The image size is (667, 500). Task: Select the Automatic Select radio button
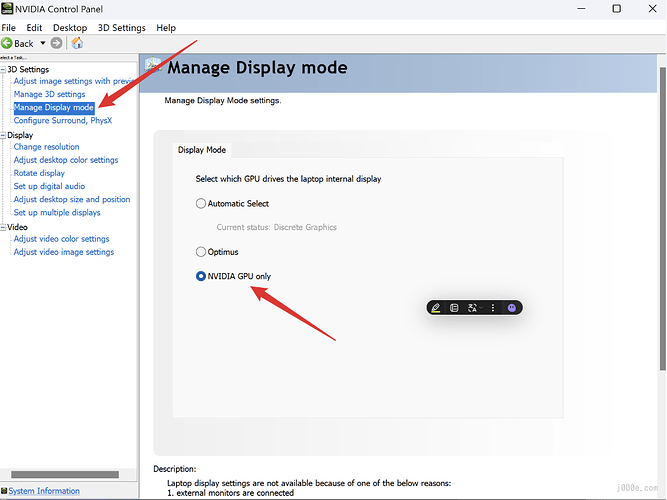click(201, 203)
